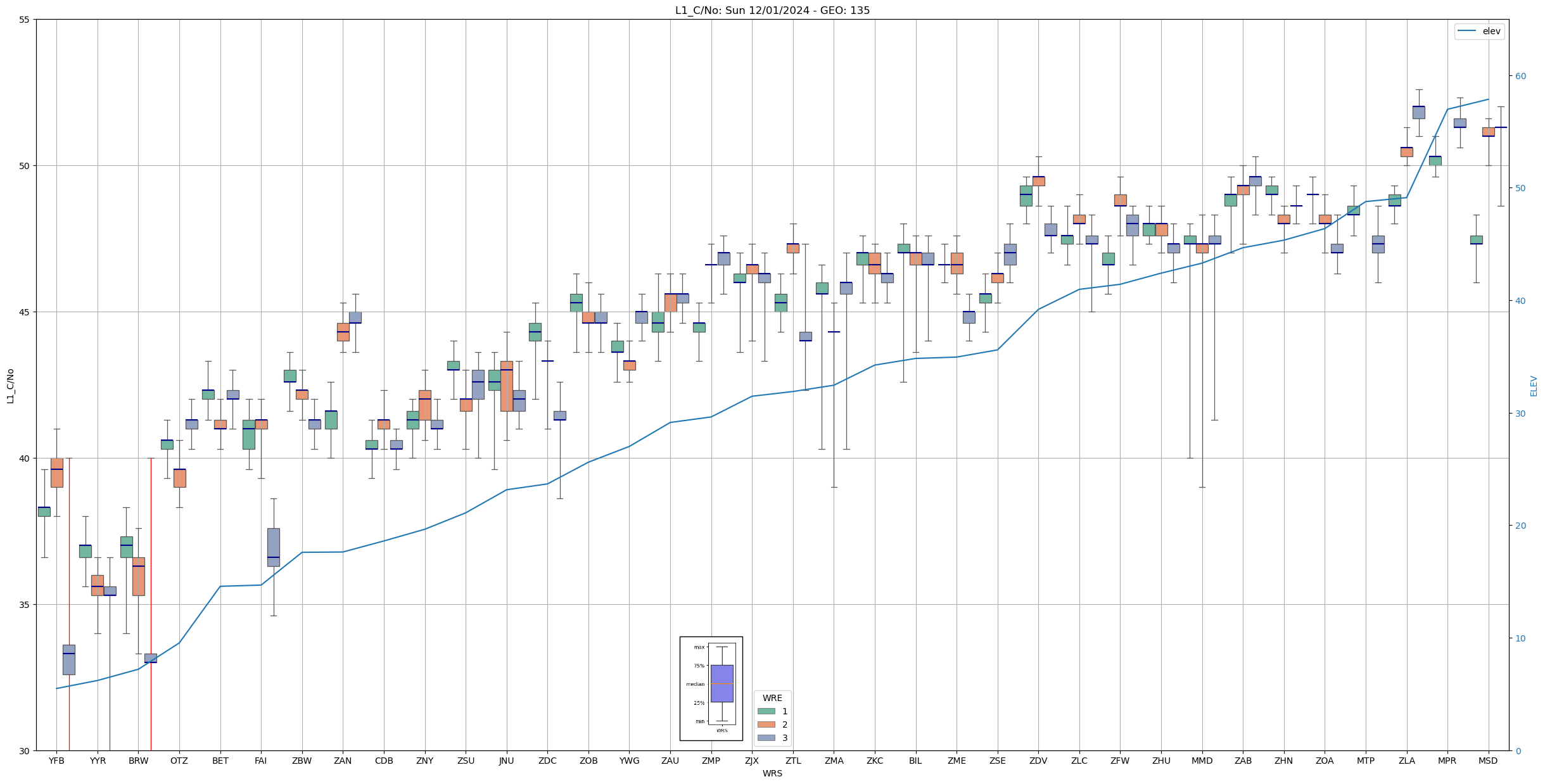Click the orange WRE 2 legend swatch
The image size is (1545, 784).
(x=766, y=724)
